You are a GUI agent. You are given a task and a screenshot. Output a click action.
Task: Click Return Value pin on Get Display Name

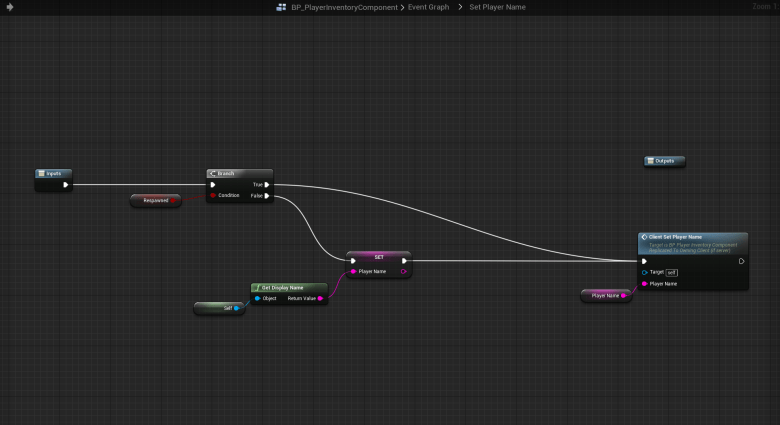[320, 298]
